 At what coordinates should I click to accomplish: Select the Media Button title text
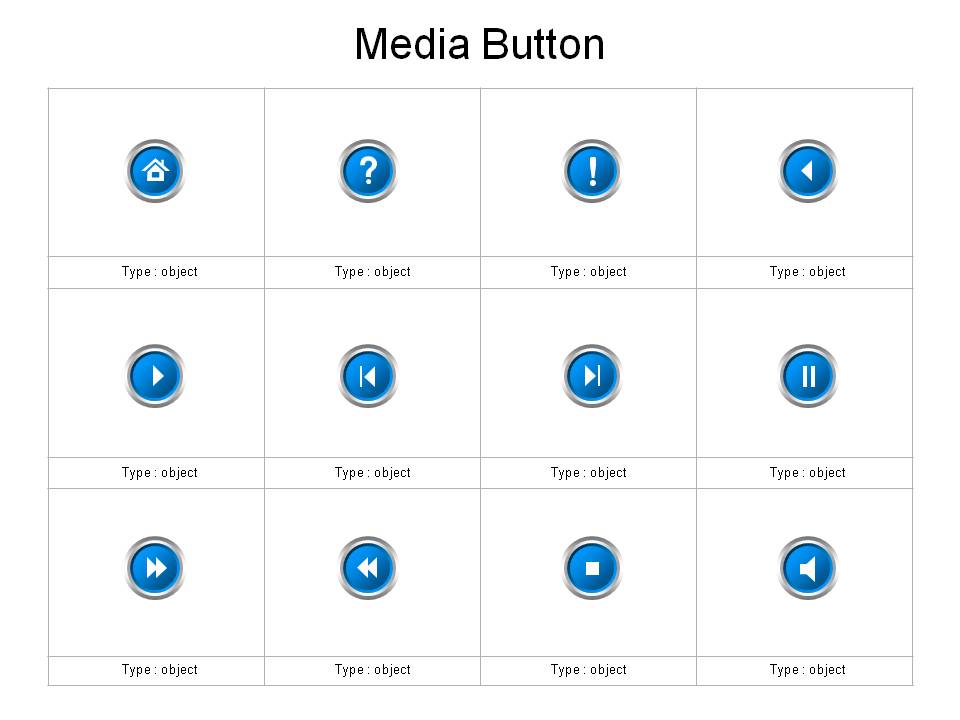[x=479, y=45]
